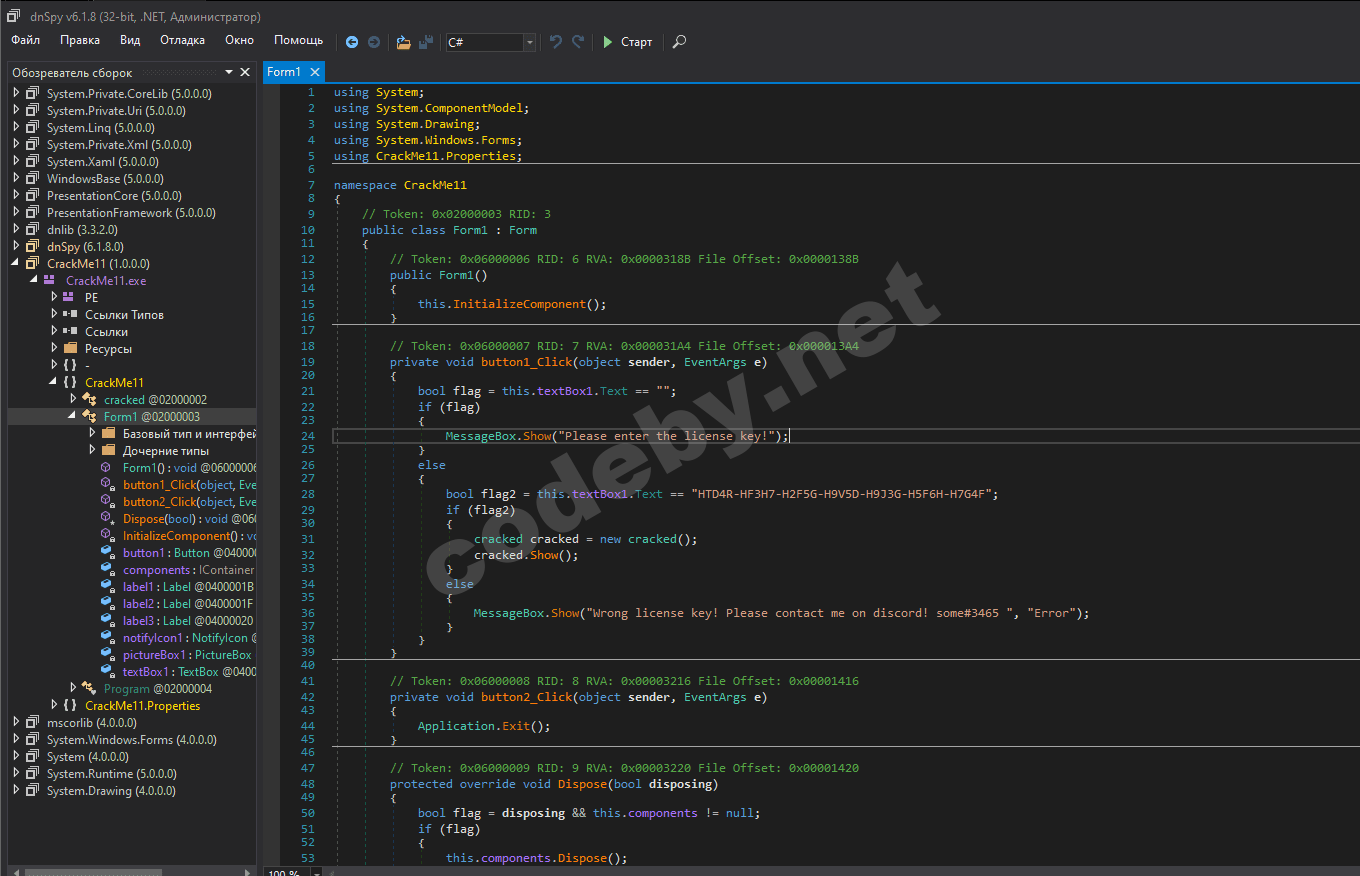The image size is (1360, 876).
Task: Expand the cracked class node
Action: [x=73, y=399]
